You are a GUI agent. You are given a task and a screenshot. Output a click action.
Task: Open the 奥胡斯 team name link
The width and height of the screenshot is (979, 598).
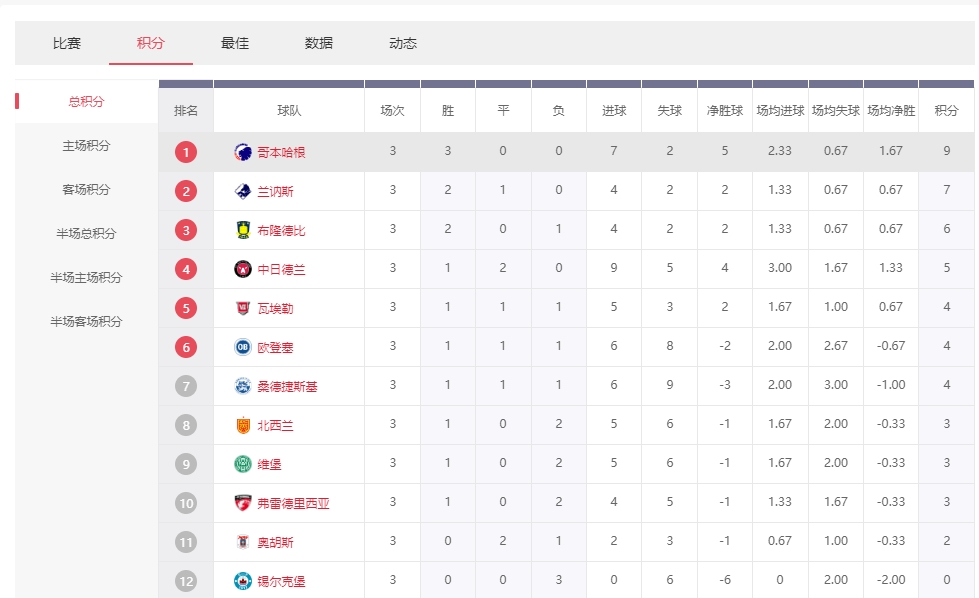[275, 542]
